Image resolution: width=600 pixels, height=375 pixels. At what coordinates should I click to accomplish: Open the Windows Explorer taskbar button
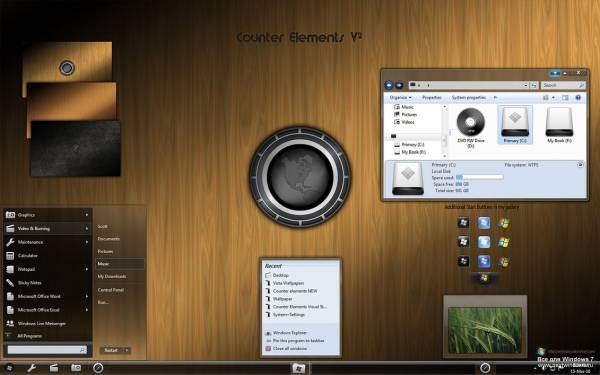[x=298, y=368]
